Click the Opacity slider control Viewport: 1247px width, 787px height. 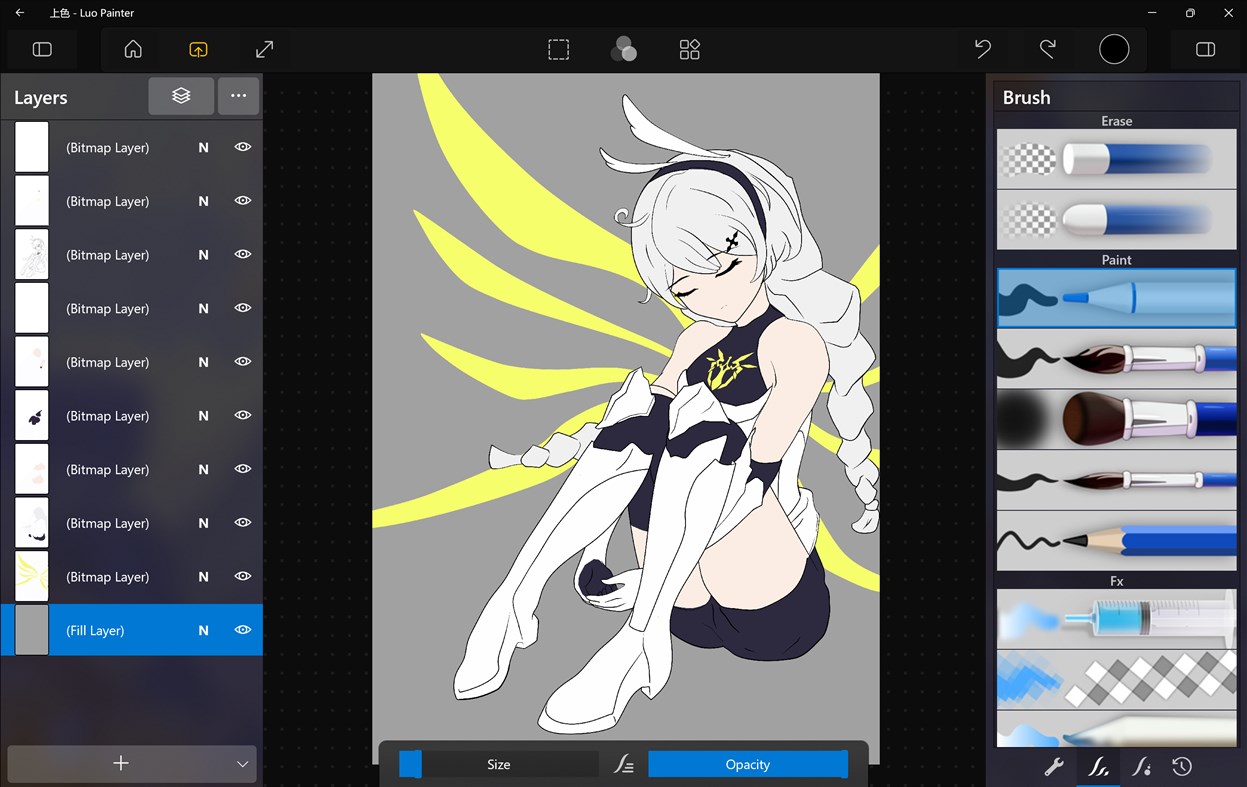point(747,764)
